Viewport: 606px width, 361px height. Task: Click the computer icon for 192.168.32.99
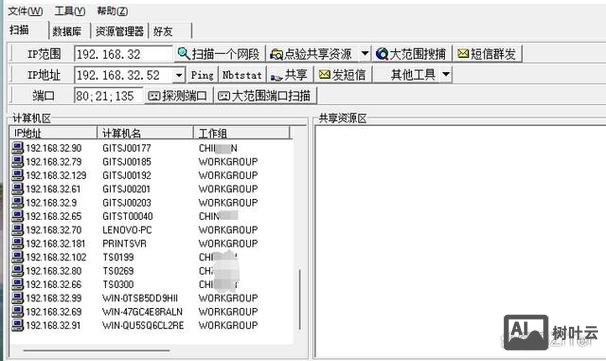[17, 298]
